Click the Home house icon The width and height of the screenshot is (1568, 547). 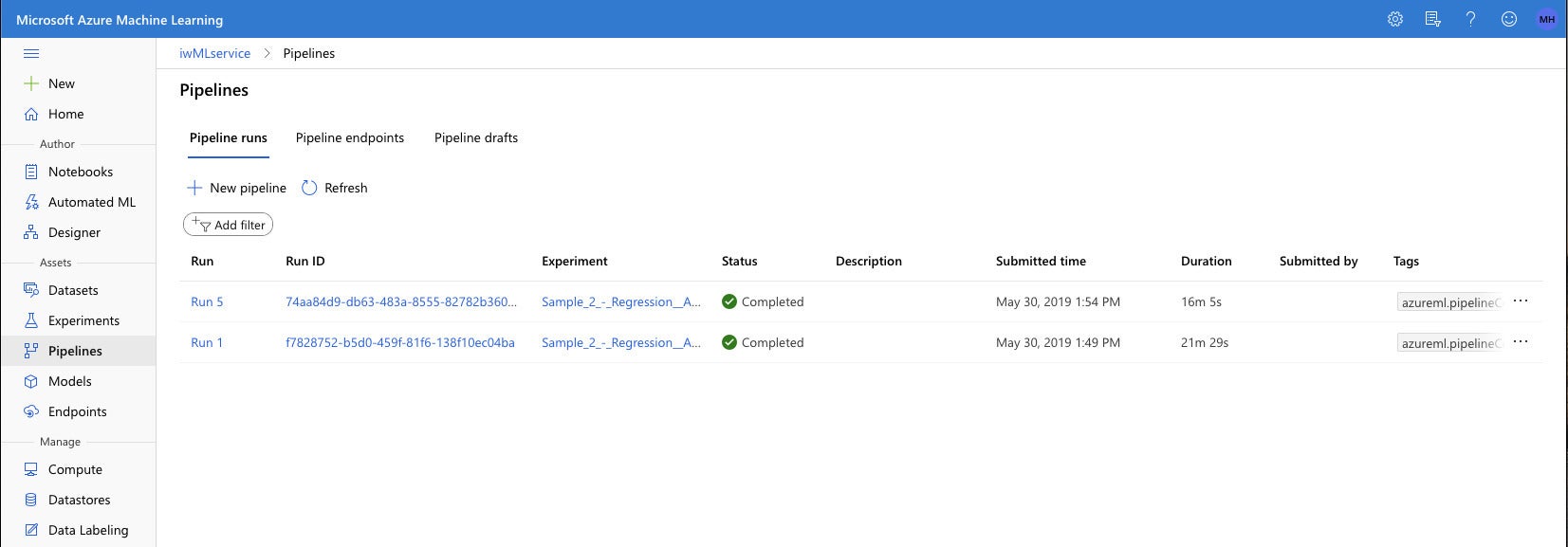pyautogui.click(x=31, y=114)
